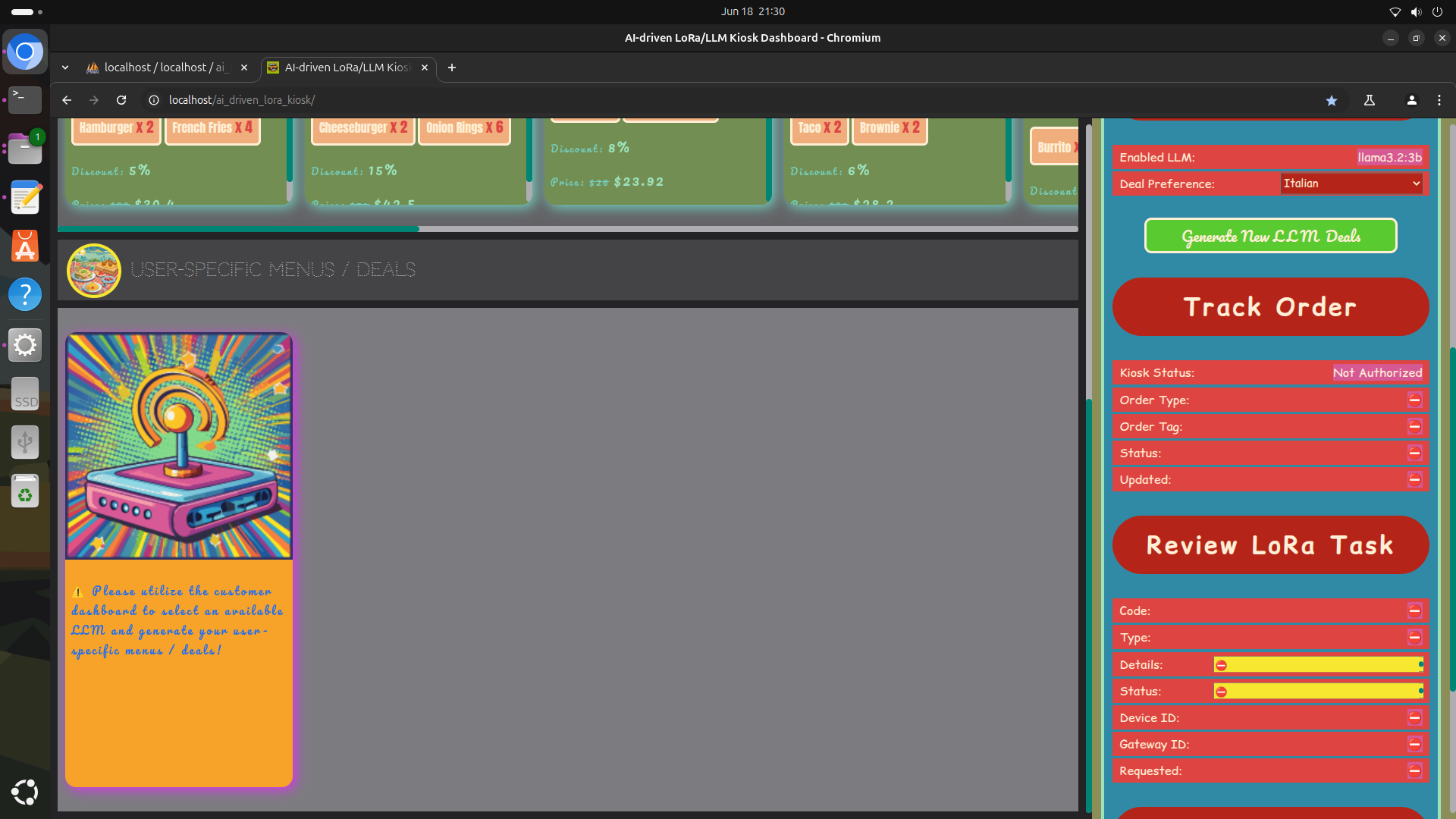
Task: Select Taco X 2 deal item
Action: click(819, 128)
